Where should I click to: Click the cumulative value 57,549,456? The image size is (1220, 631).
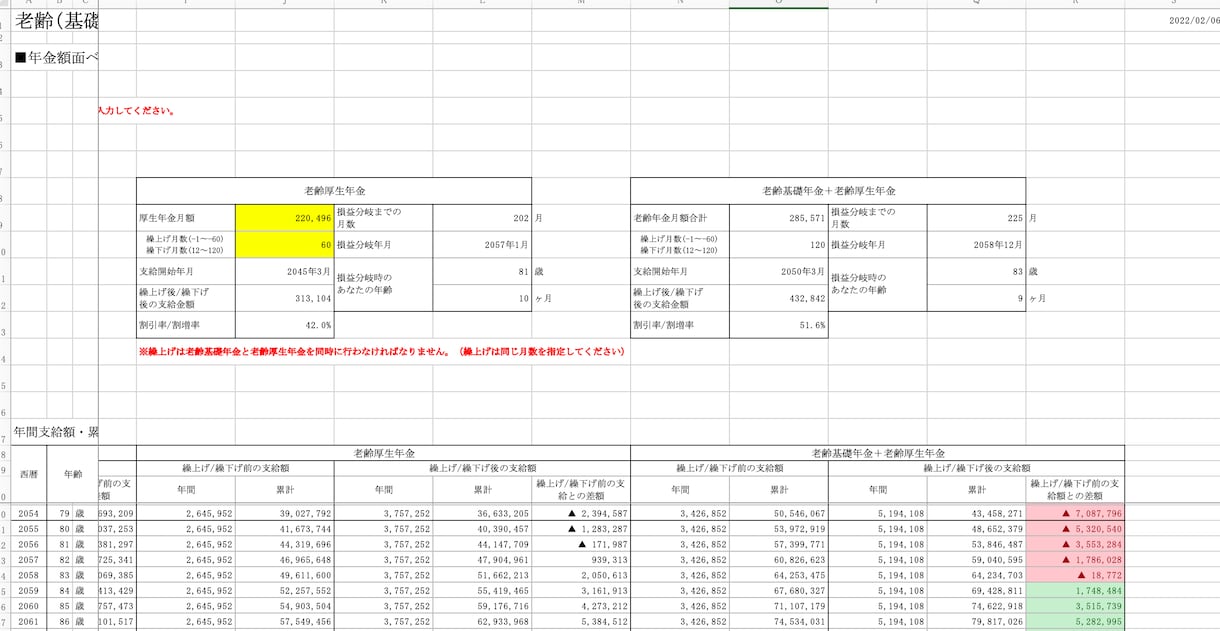pos(285,621)
